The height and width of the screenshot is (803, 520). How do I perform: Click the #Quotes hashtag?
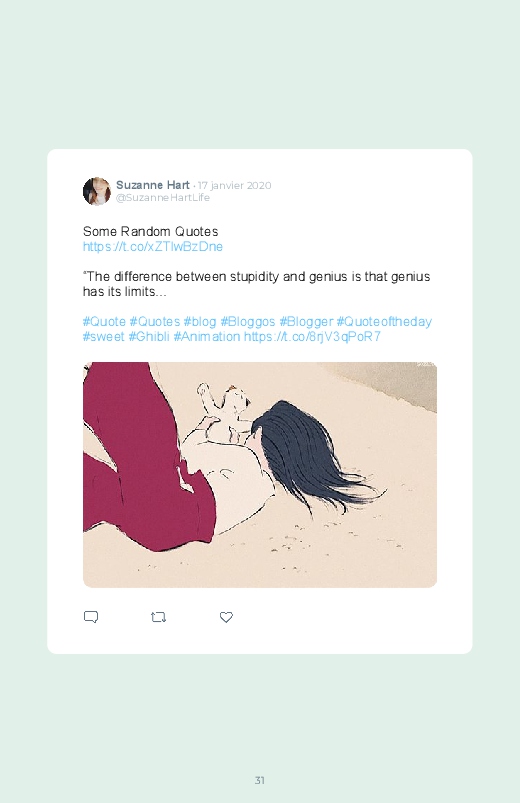click(154, 322)
